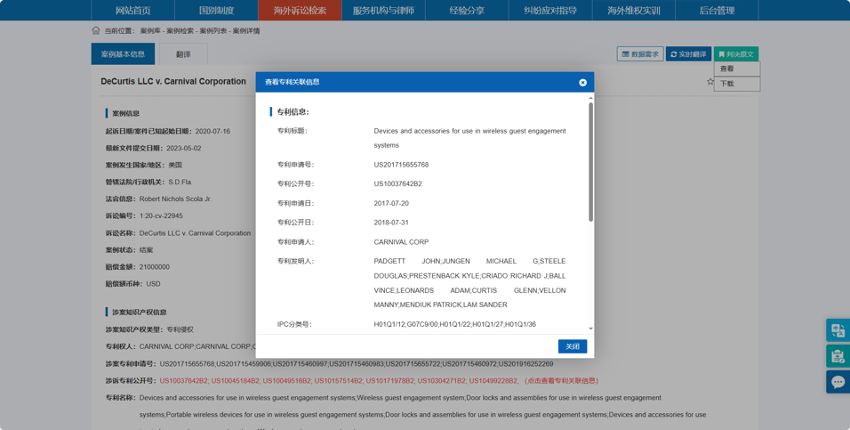Click the 点击查看专利关联信息 link

tap(561, 381)
